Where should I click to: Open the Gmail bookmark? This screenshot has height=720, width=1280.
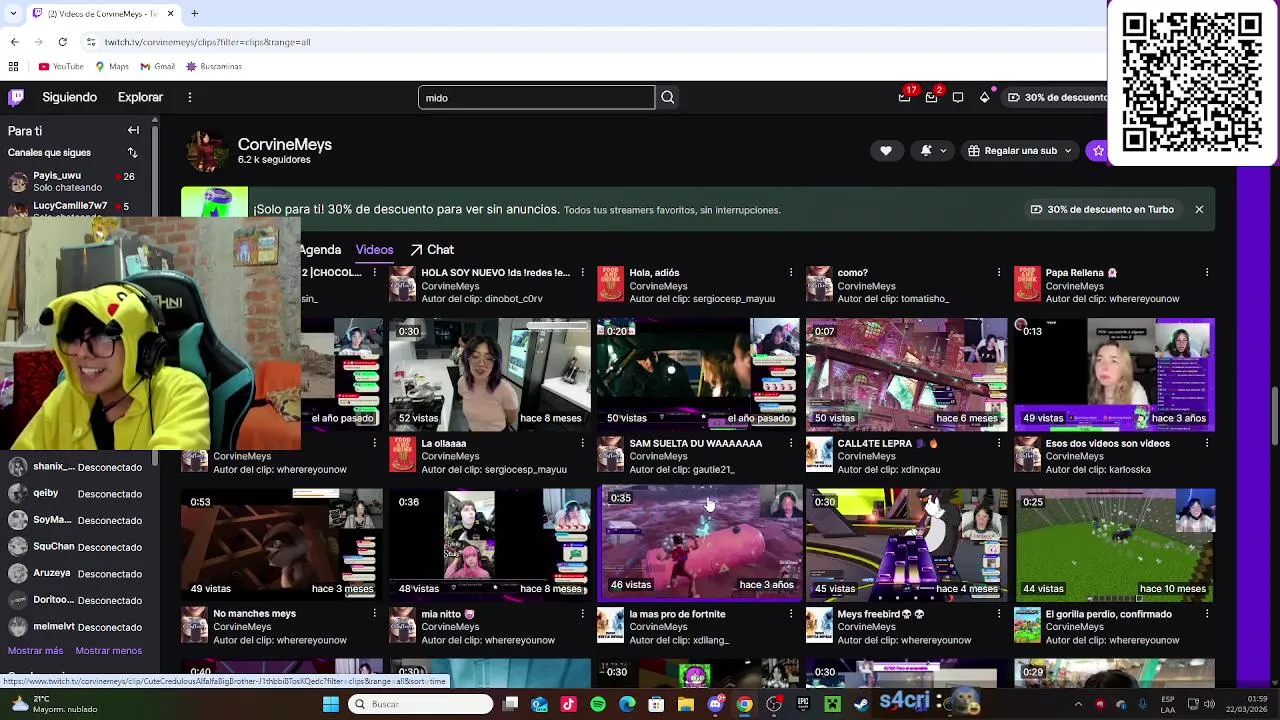coord(158,67)
